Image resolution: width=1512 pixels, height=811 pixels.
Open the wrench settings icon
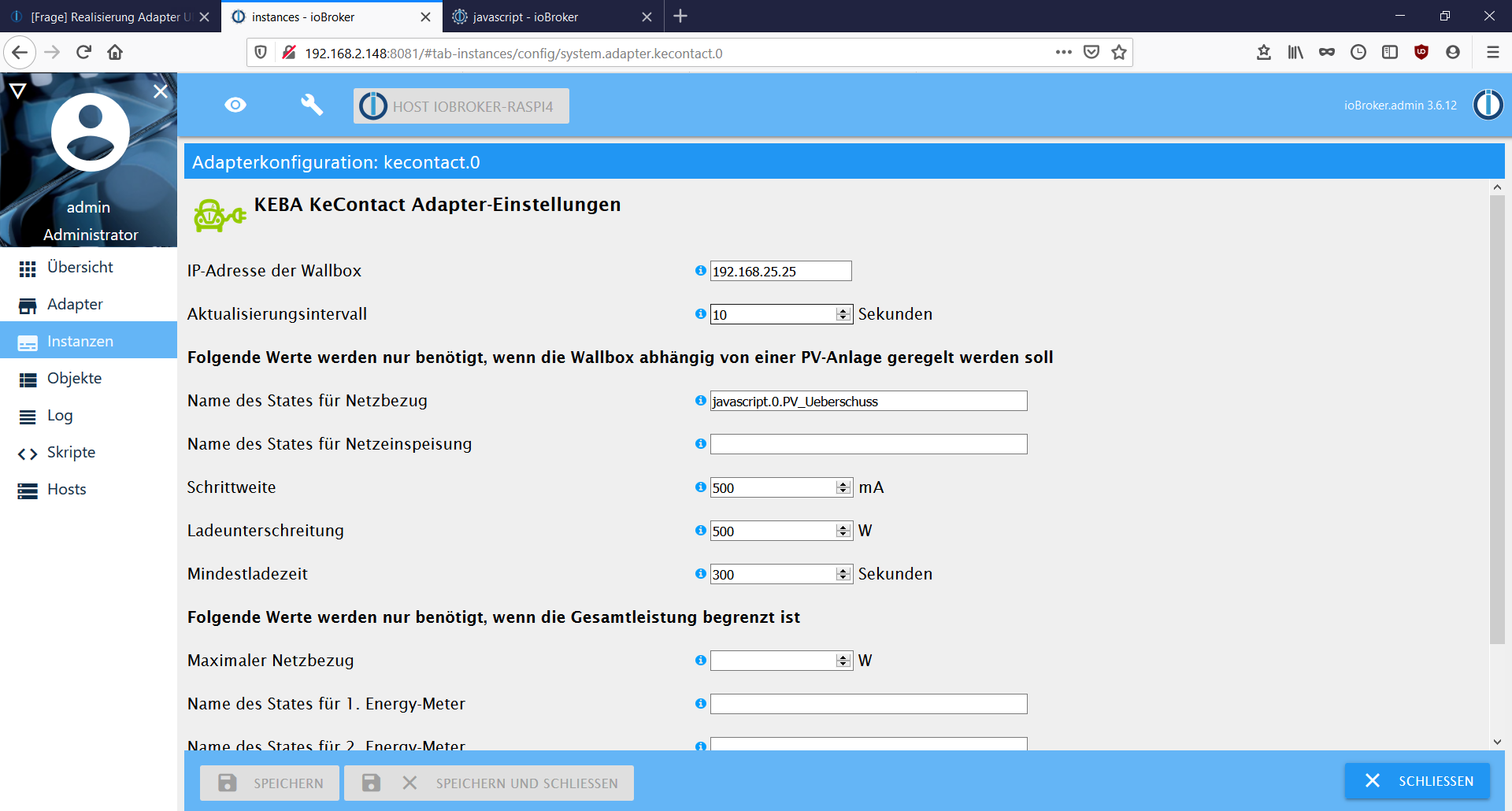coord(312,106)
